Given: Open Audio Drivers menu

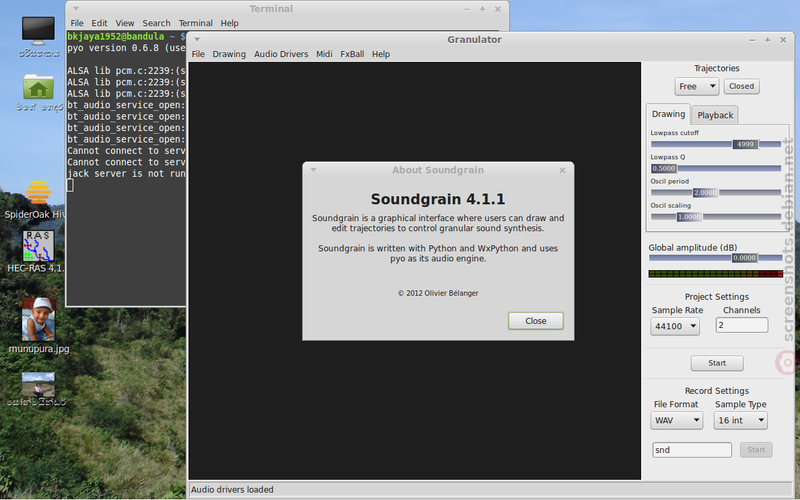Looking at the screenshot, I should coord(281,54).
